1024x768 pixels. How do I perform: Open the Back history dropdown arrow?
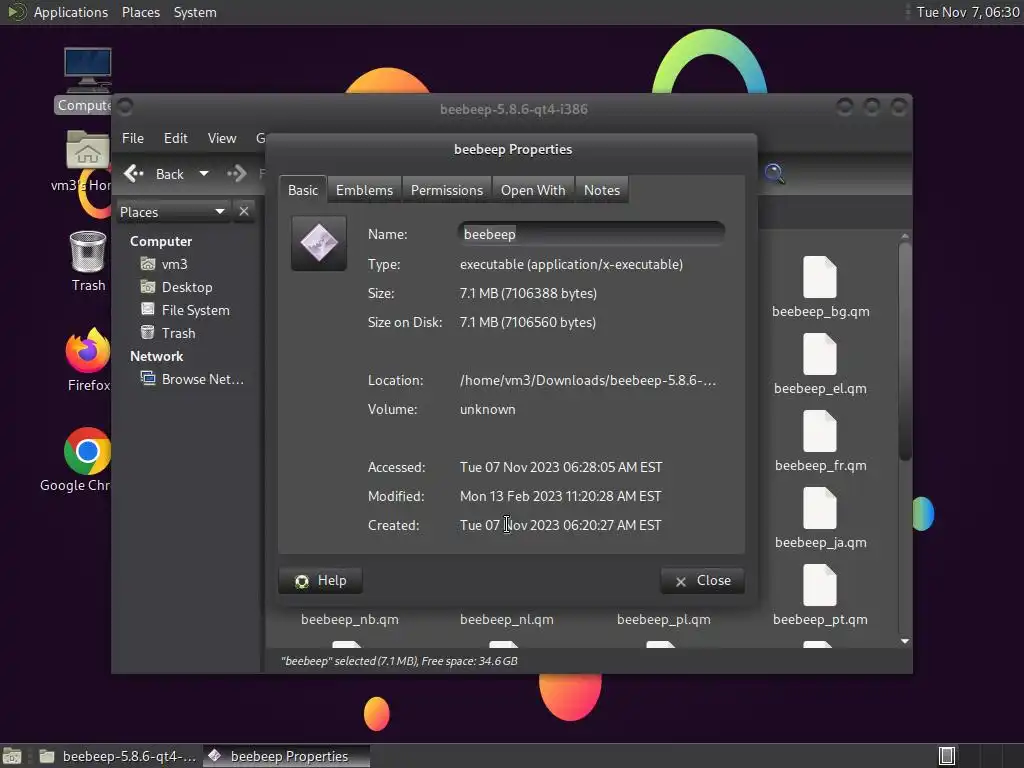[204, 174]
